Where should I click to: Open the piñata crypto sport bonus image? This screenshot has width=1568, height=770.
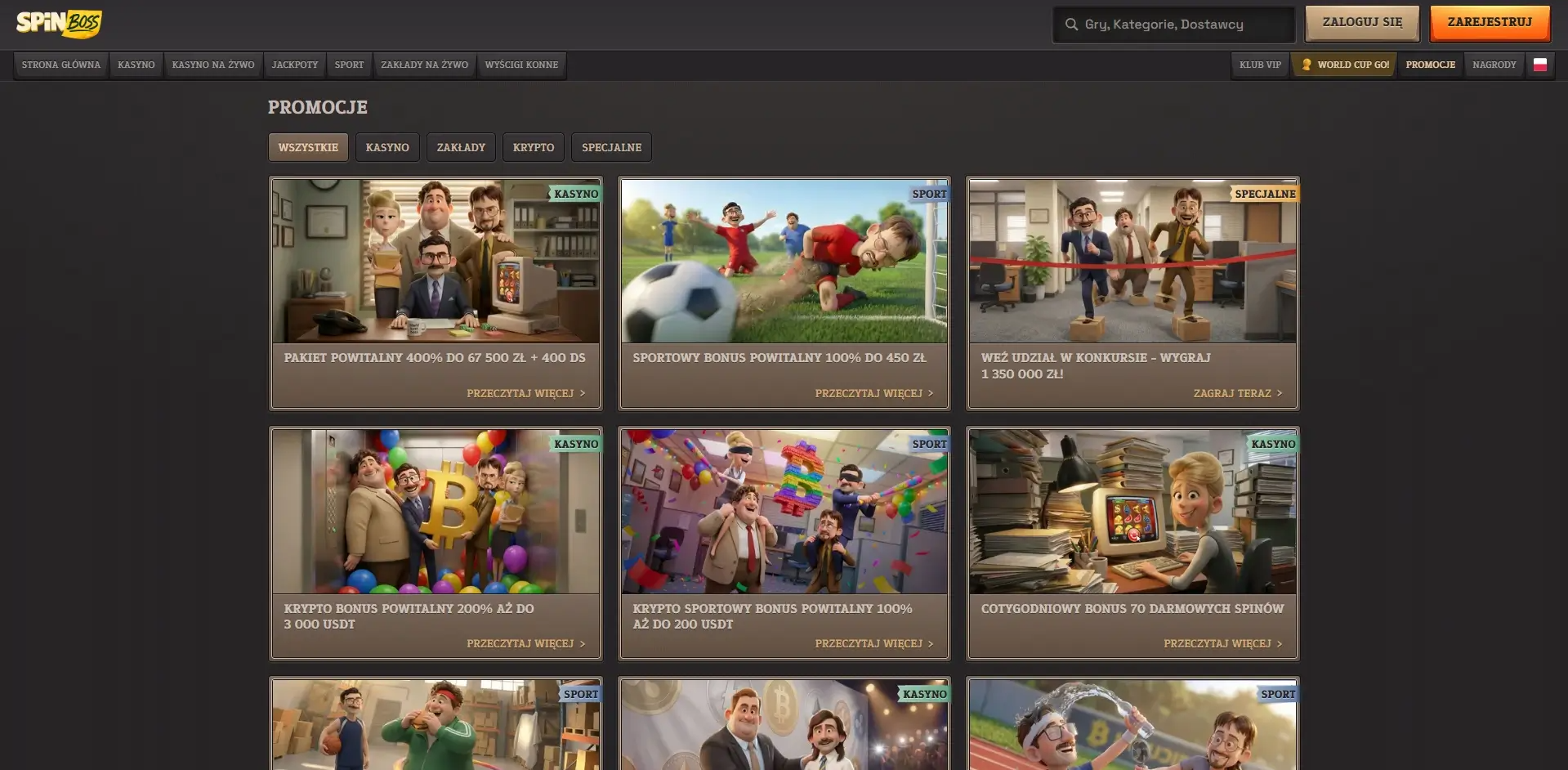point(784,512)
